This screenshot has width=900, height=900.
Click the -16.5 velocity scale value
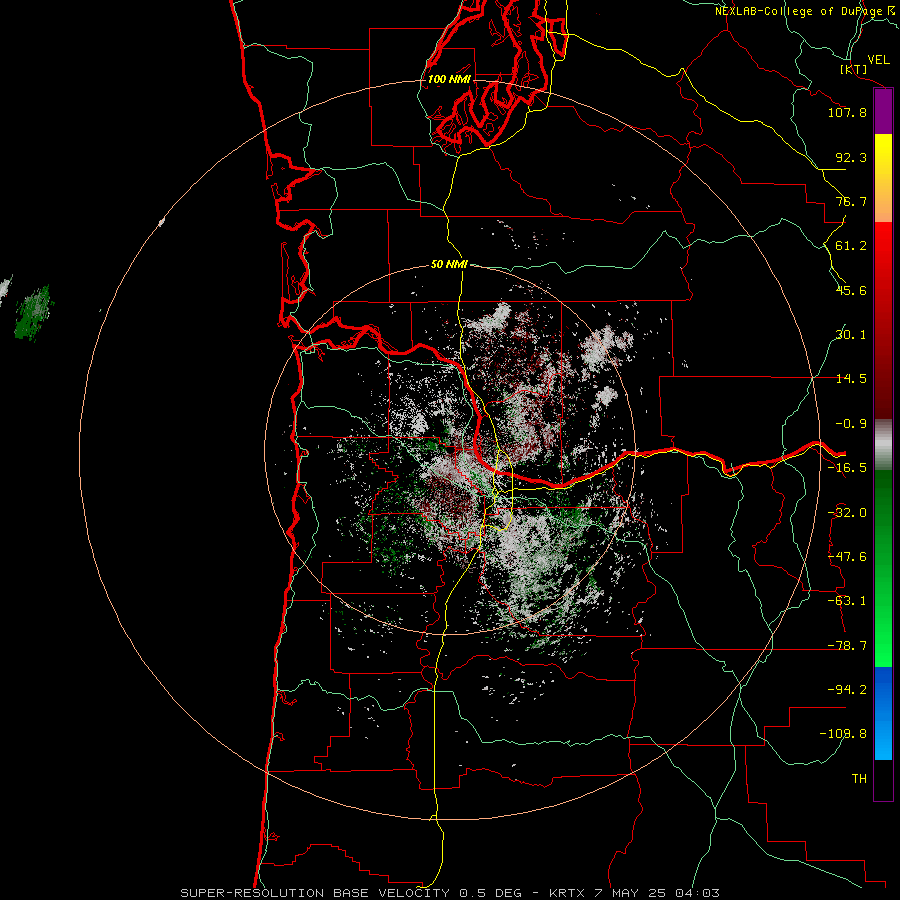[x=847, y=468]
